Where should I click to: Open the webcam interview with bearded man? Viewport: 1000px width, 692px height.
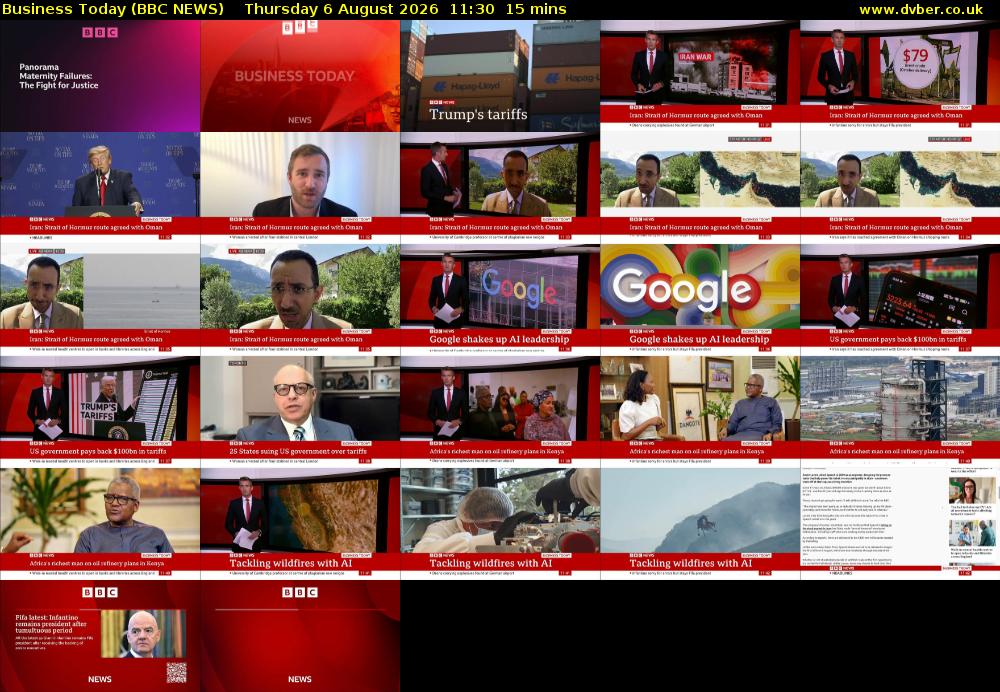(300, 188)
